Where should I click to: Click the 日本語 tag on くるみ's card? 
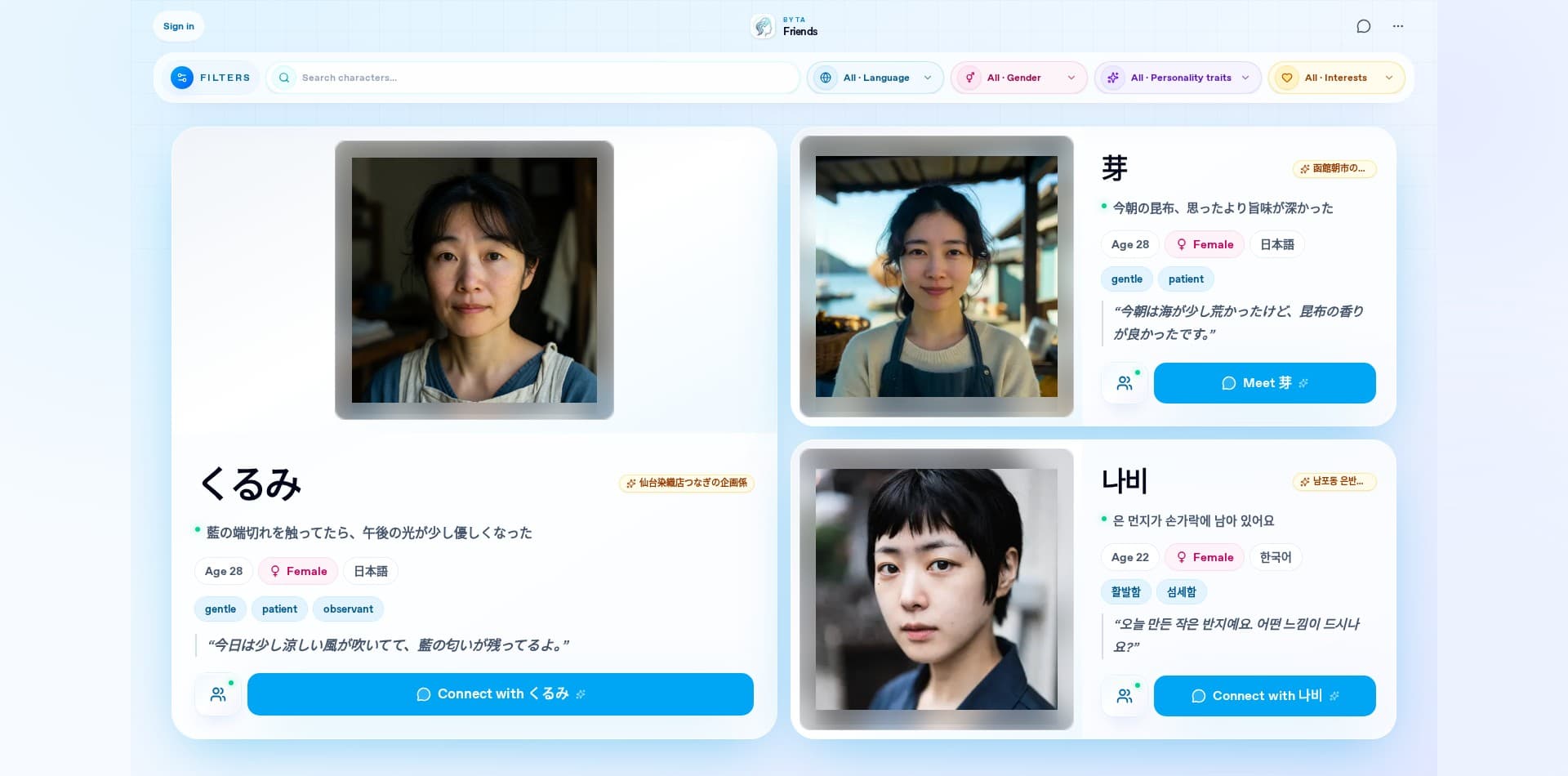[x=371, y=571]
